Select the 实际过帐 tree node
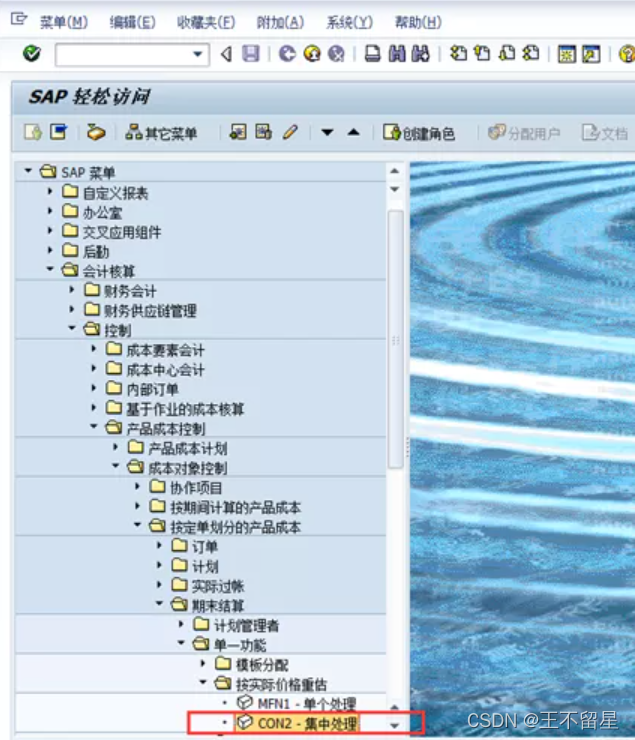 (218, 586)
